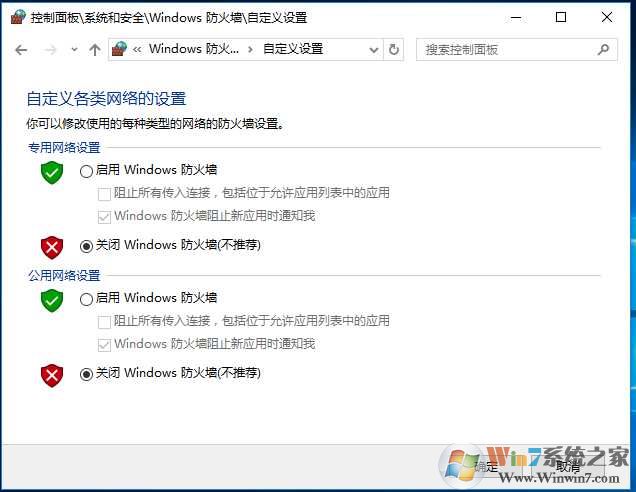This screenshot has height=492, width=636.
Task: Open the recent locations dropdown arrow
Action: [74, 50]
